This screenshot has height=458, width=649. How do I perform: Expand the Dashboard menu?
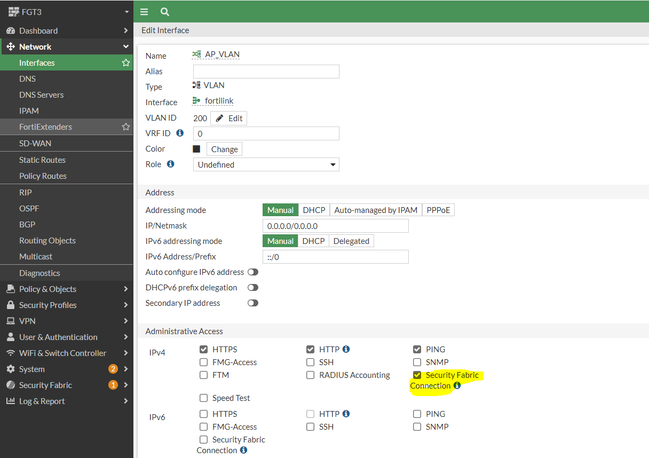coord(126,31)
